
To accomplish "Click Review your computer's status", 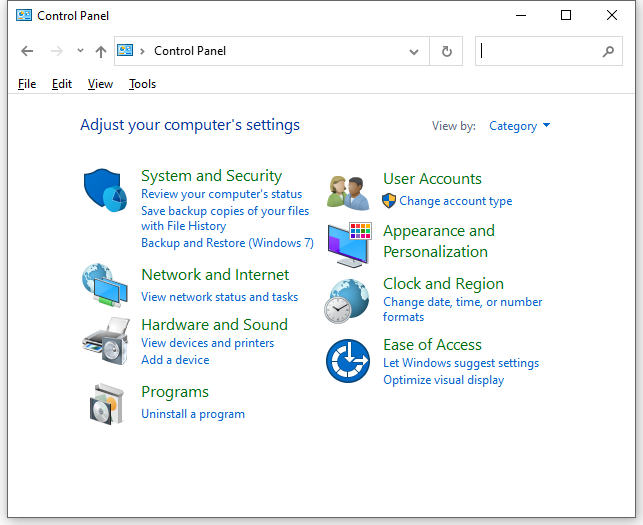I will [x=221, y=194].
